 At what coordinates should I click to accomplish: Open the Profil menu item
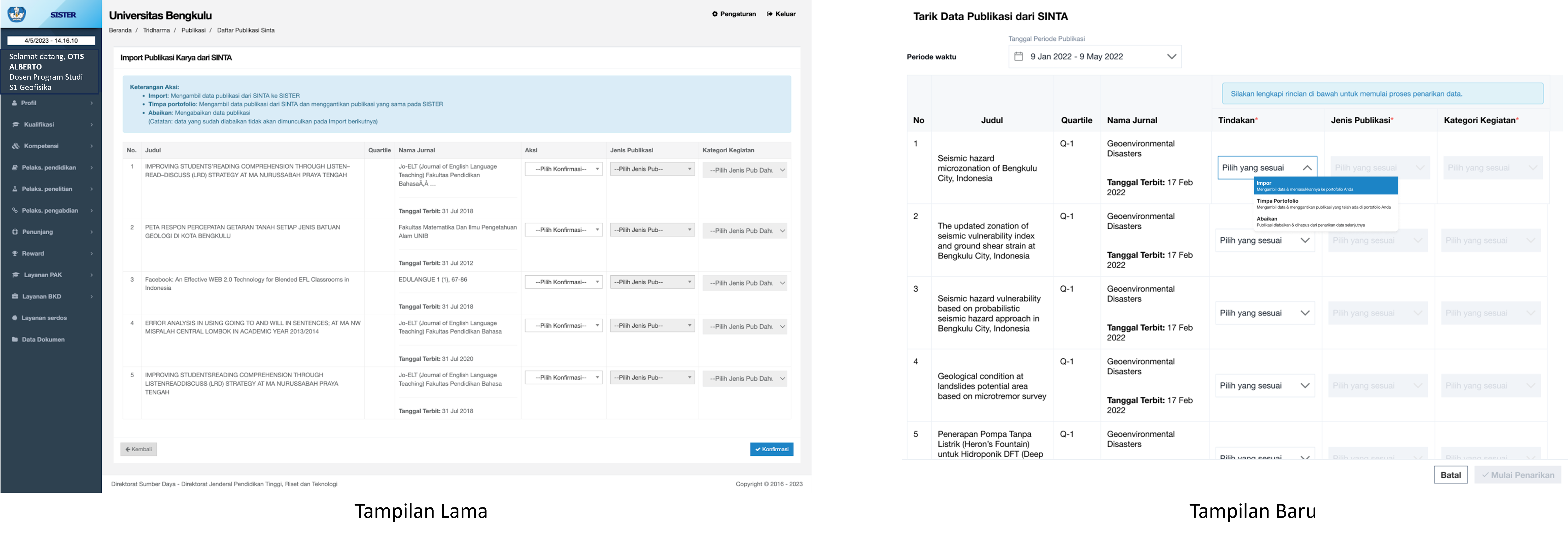51,103
